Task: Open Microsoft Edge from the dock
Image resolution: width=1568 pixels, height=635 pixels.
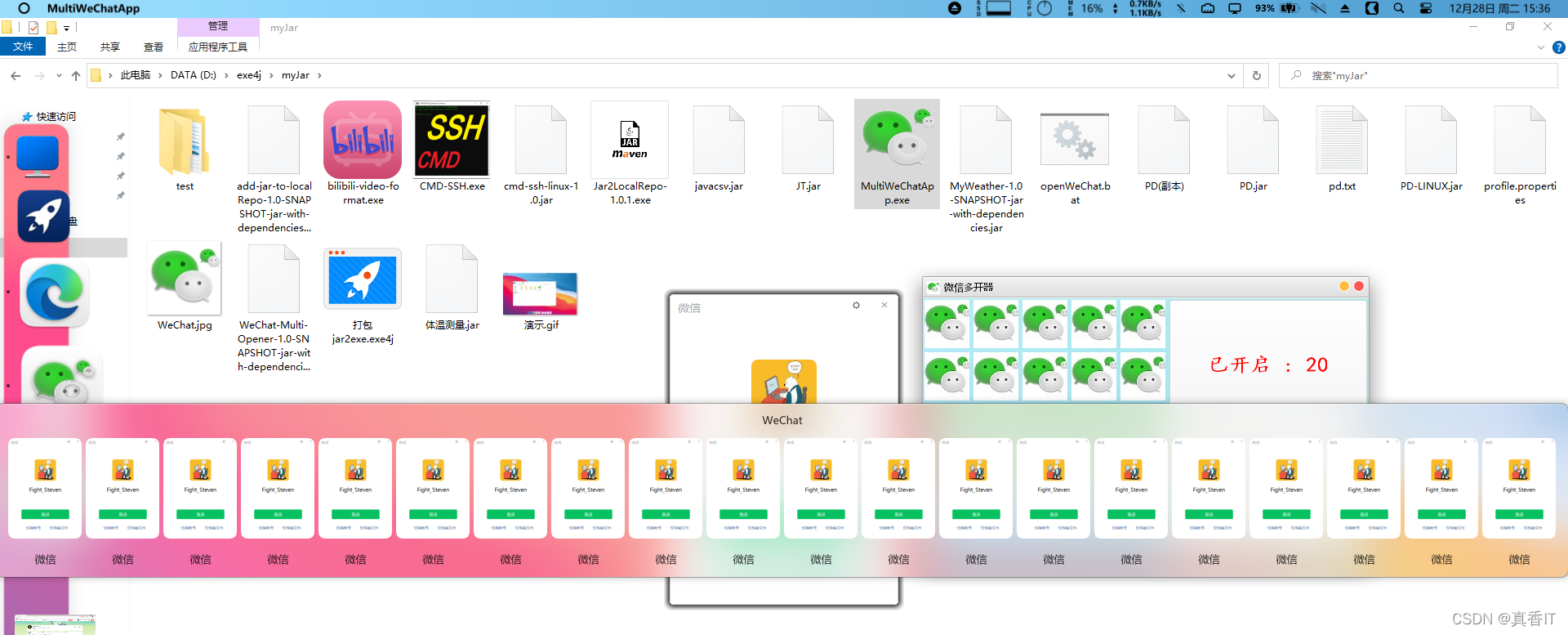Action: click(54, 293)
